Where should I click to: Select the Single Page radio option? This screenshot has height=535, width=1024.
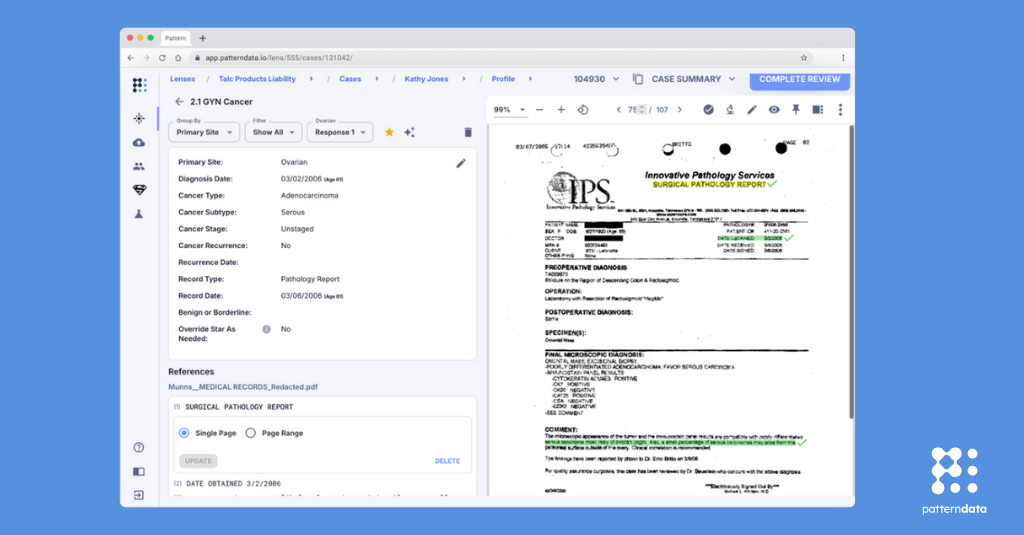tap(184, 433)
